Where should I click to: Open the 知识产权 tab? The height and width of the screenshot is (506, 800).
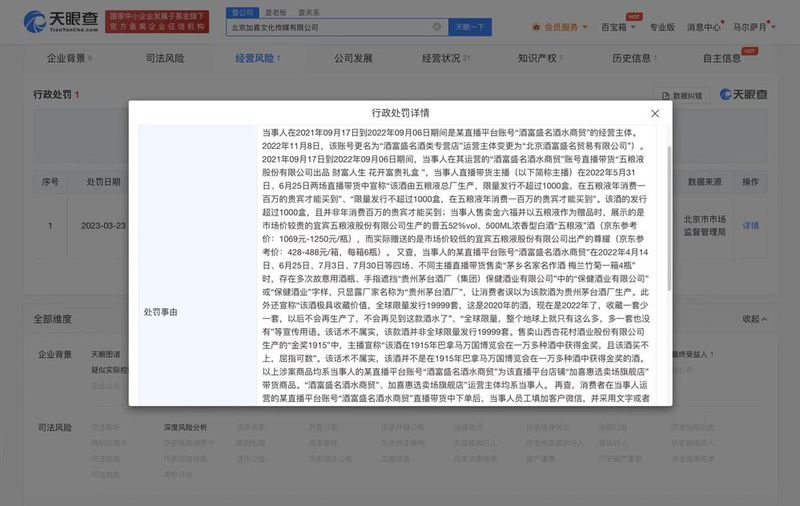tap(540, 58)
